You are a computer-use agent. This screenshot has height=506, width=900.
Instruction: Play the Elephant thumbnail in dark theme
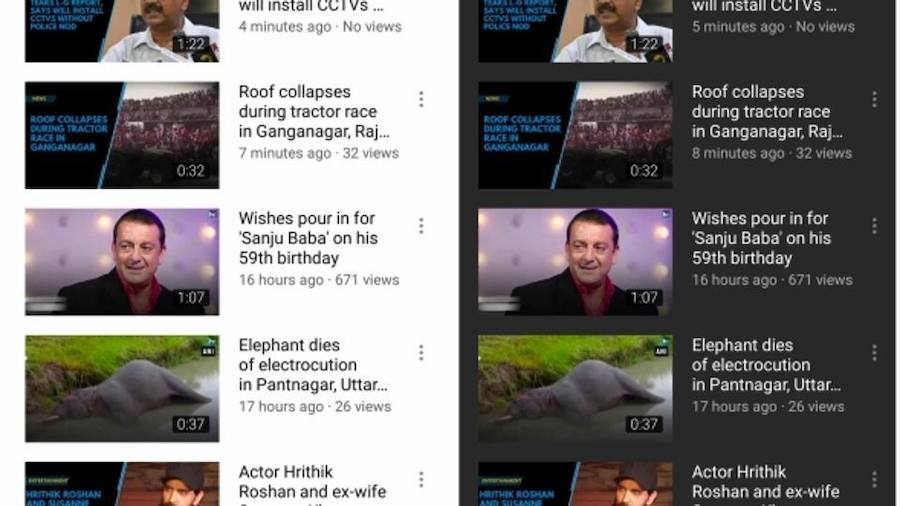pos(575,388)
